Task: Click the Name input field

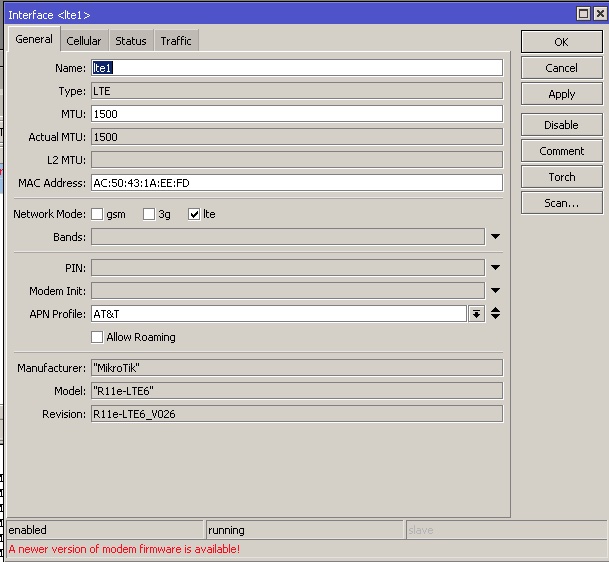Action: click(x=297, y=68)
